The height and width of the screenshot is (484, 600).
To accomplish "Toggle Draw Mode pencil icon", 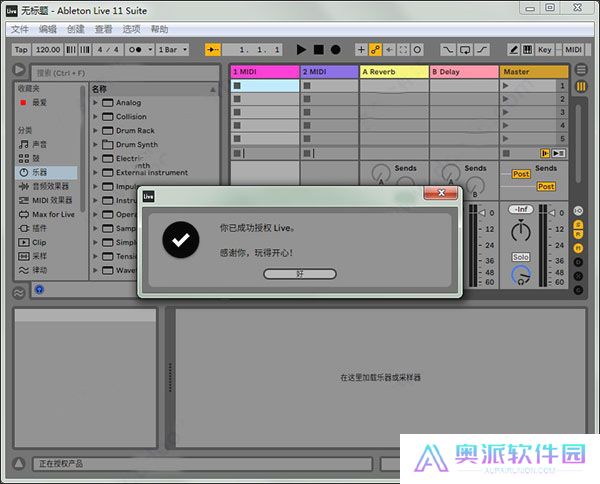I will (x=514, y=50).
